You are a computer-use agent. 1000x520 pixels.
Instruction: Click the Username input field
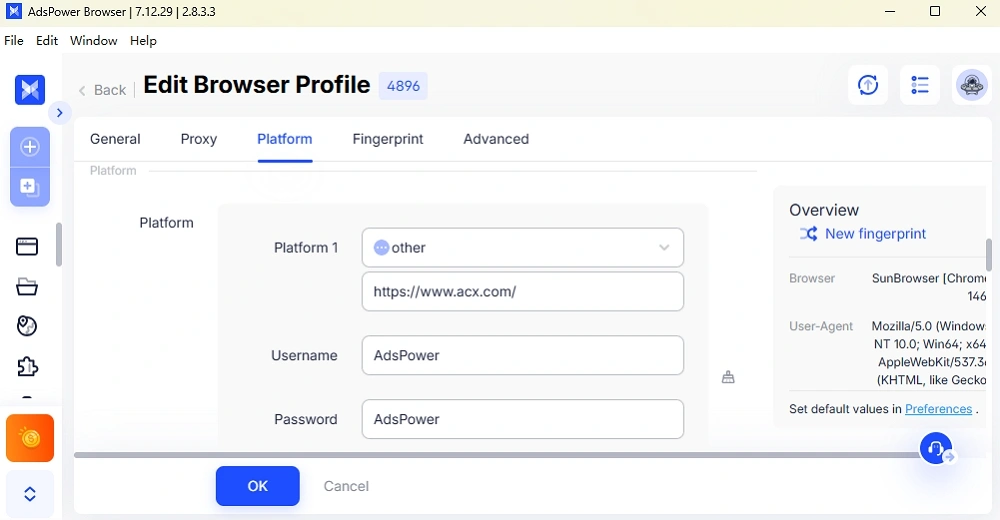pos(522,355)
